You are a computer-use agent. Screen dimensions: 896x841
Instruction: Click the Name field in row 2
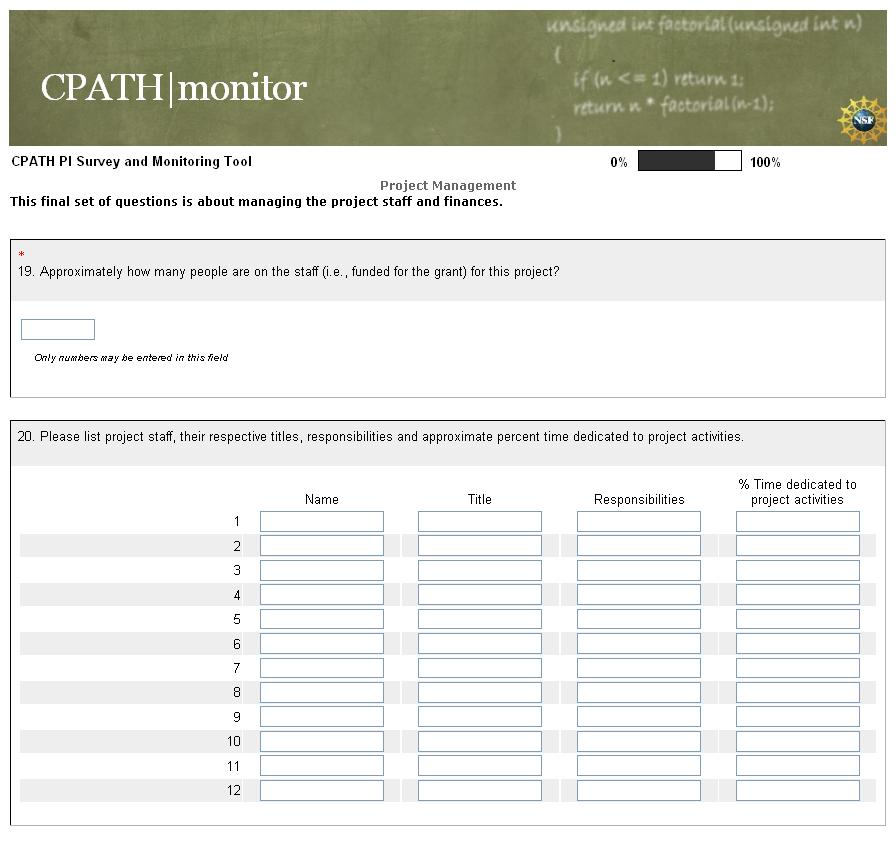tap(322, 546)
